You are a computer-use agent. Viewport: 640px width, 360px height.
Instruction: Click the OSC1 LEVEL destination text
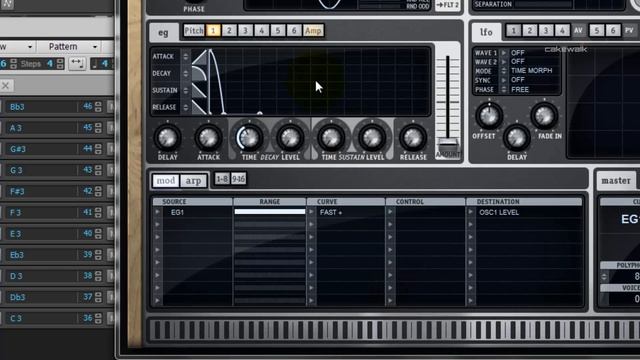499,212
